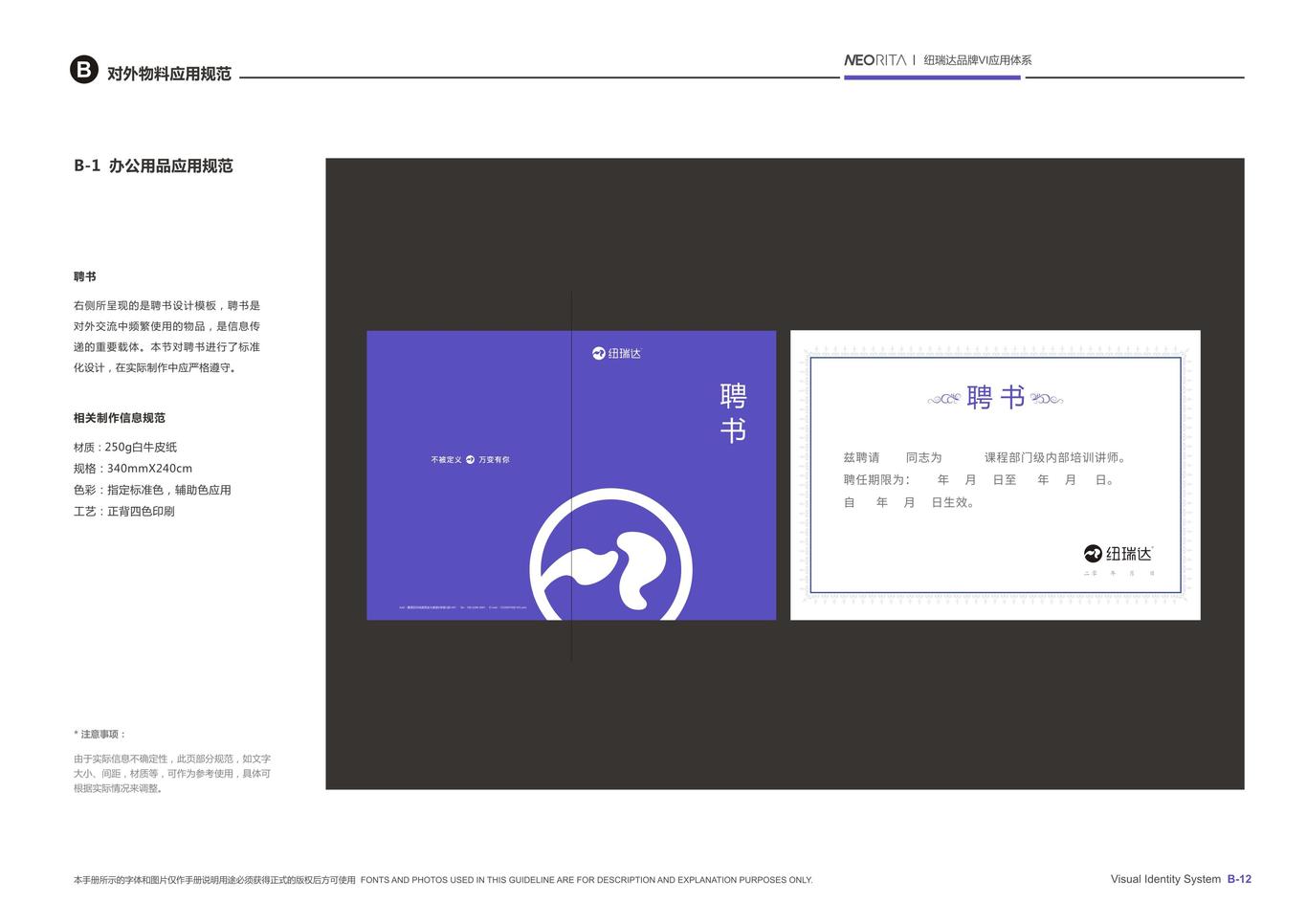
Task: Select footer Chinese copyright disclaimer
Action: point(214,880)
